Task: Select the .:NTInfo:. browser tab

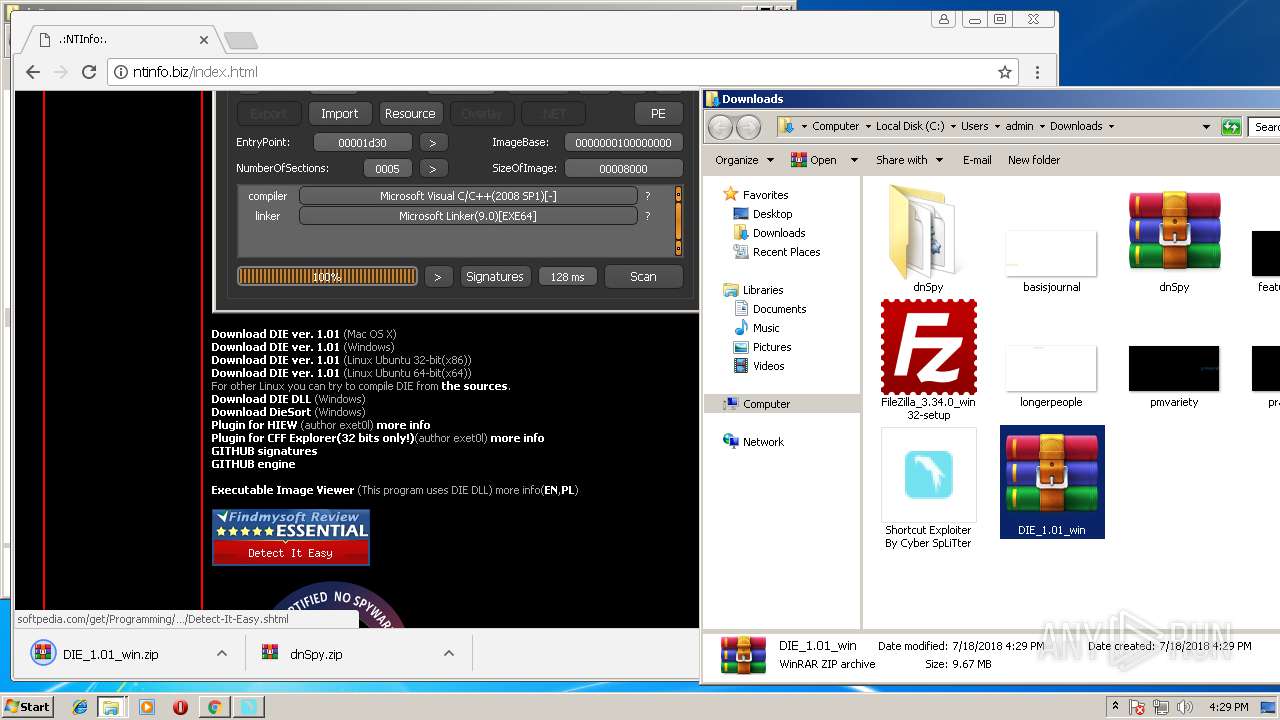Action: pyautogui.click(x=118, y=40)
